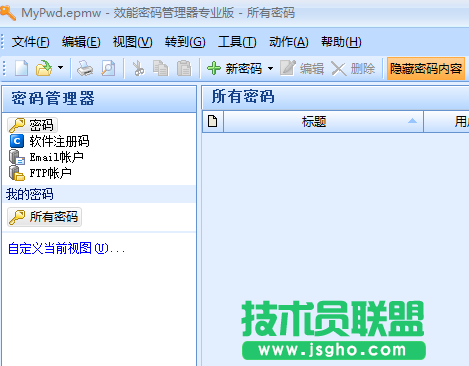Select Email帐户 in the sidebar
The image size is (469, 366).
pos(46,157)
